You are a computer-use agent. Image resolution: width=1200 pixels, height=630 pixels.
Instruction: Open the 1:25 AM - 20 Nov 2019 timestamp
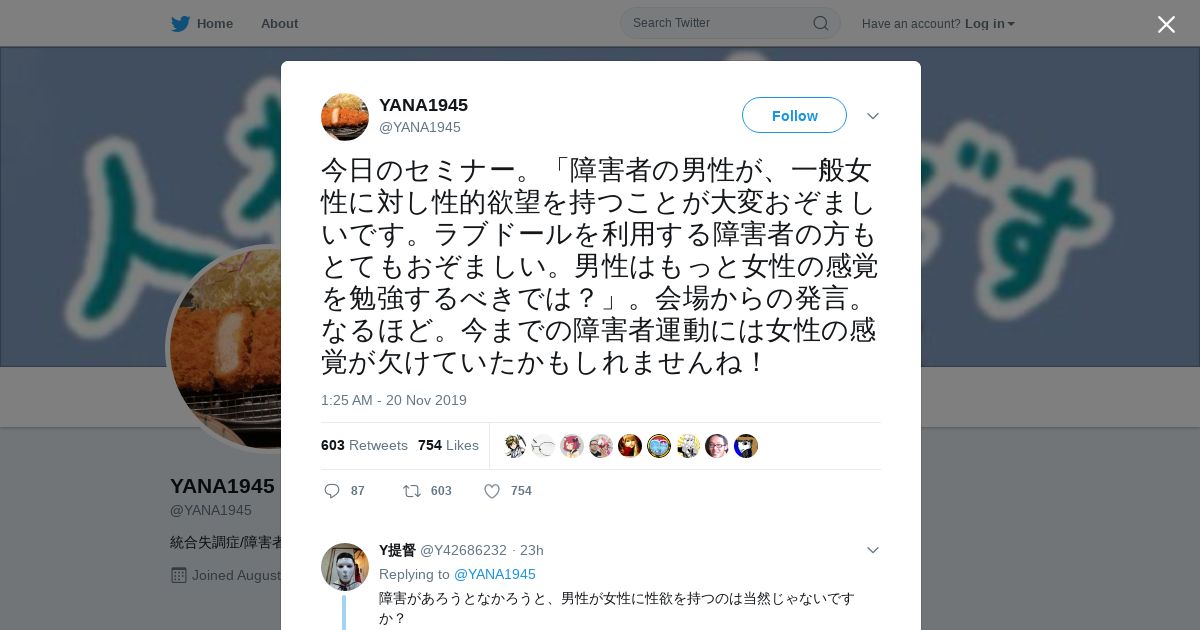point(394,400)
